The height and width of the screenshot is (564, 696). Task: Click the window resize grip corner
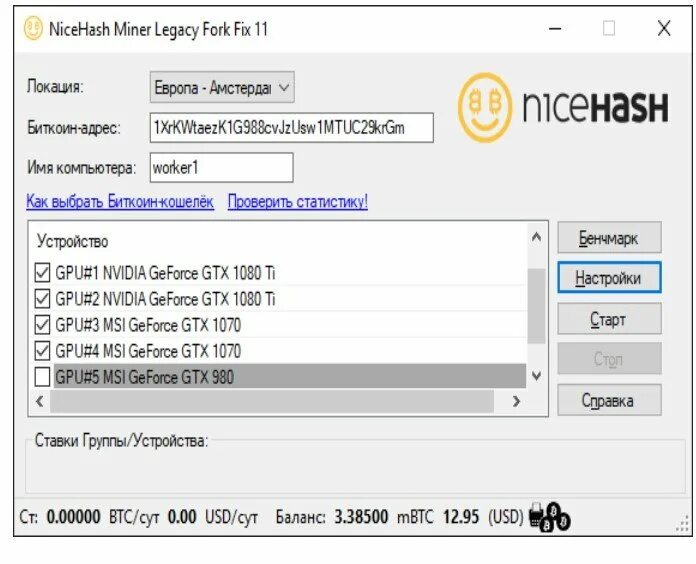coord(683,525)
